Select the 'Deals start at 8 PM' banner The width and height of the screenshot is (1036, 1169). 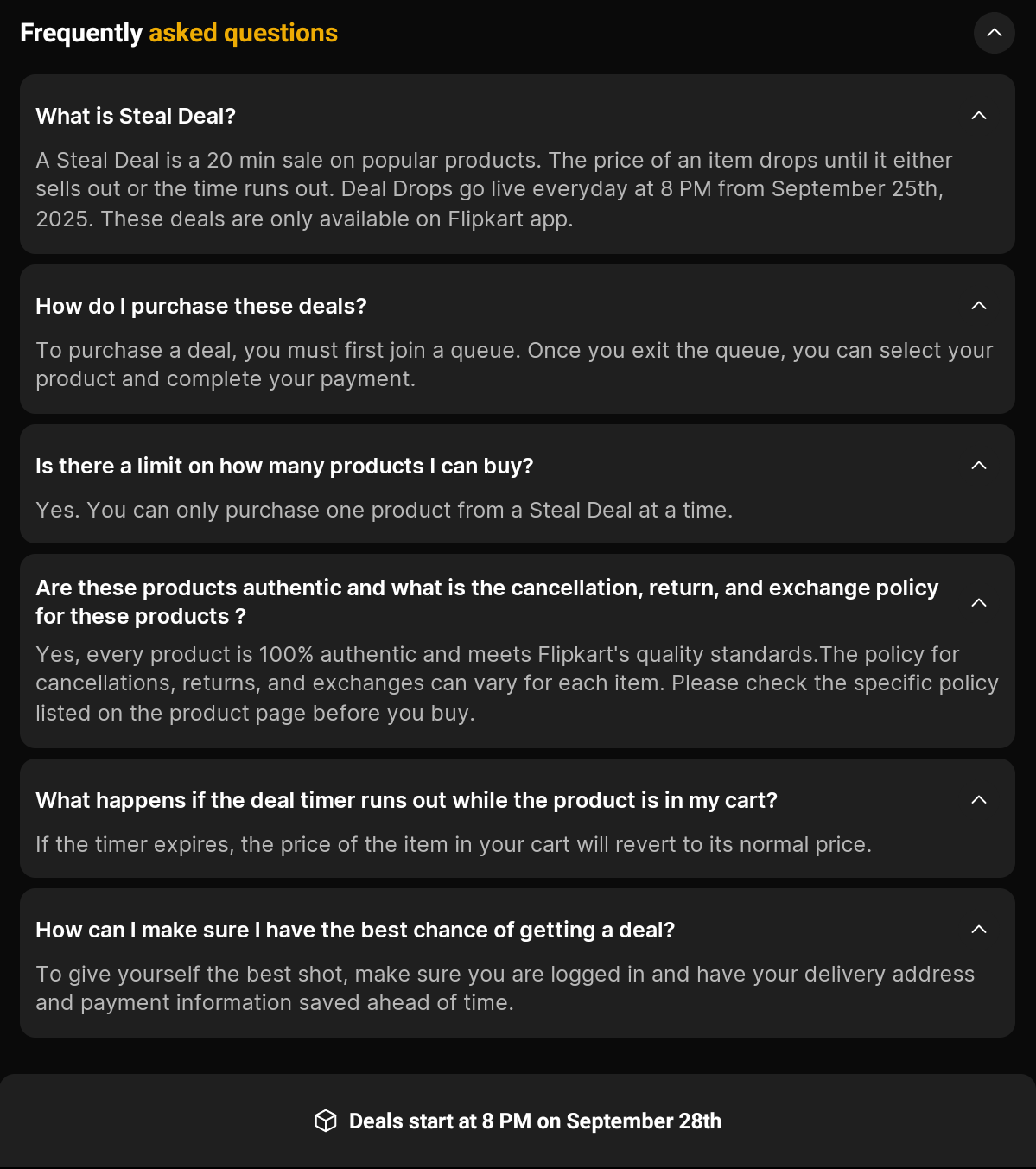pos(518,1121)
